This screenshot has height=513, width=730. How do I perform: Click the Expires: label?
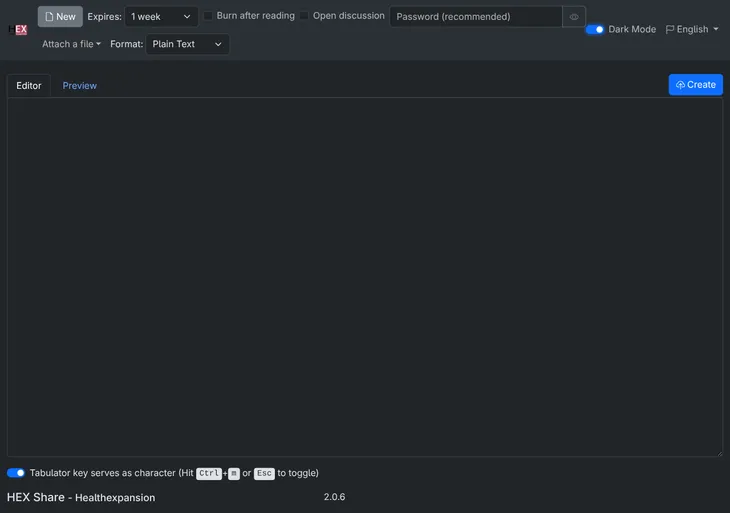104,17
